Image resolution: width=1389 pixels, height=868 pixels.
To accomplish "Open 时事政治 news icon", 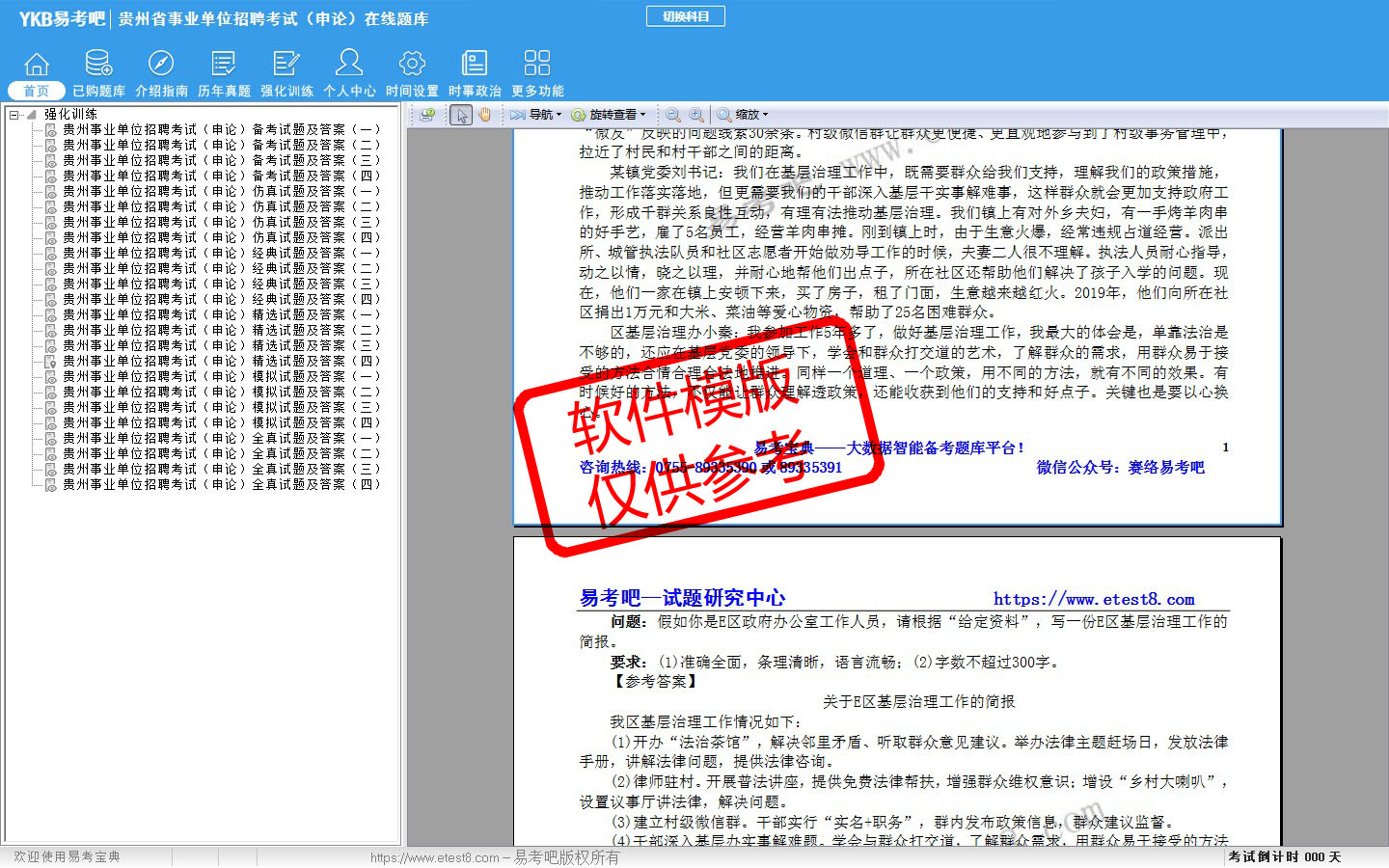I will [x=475, y=64].
